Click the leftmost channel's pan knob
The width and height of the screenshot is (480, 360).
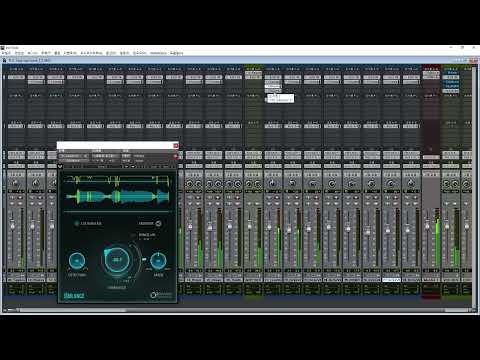[x=15, y=183]
